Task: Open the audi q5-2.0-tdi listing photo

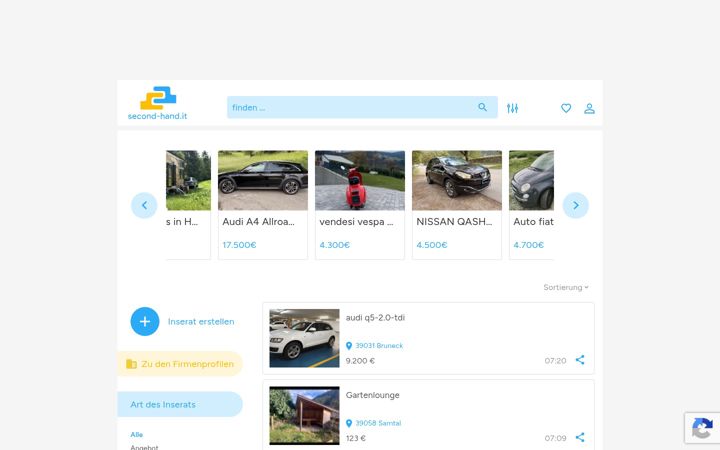Action: pos(304,338)
